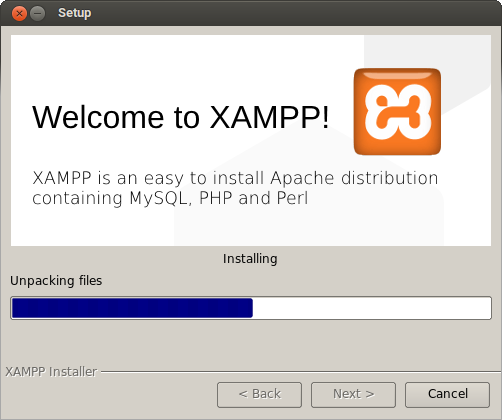Cancel the XAMPP installation
Image resolution: width=502 pixels, height=420 pixels.
pyautogui.click(x=447, y=395)
